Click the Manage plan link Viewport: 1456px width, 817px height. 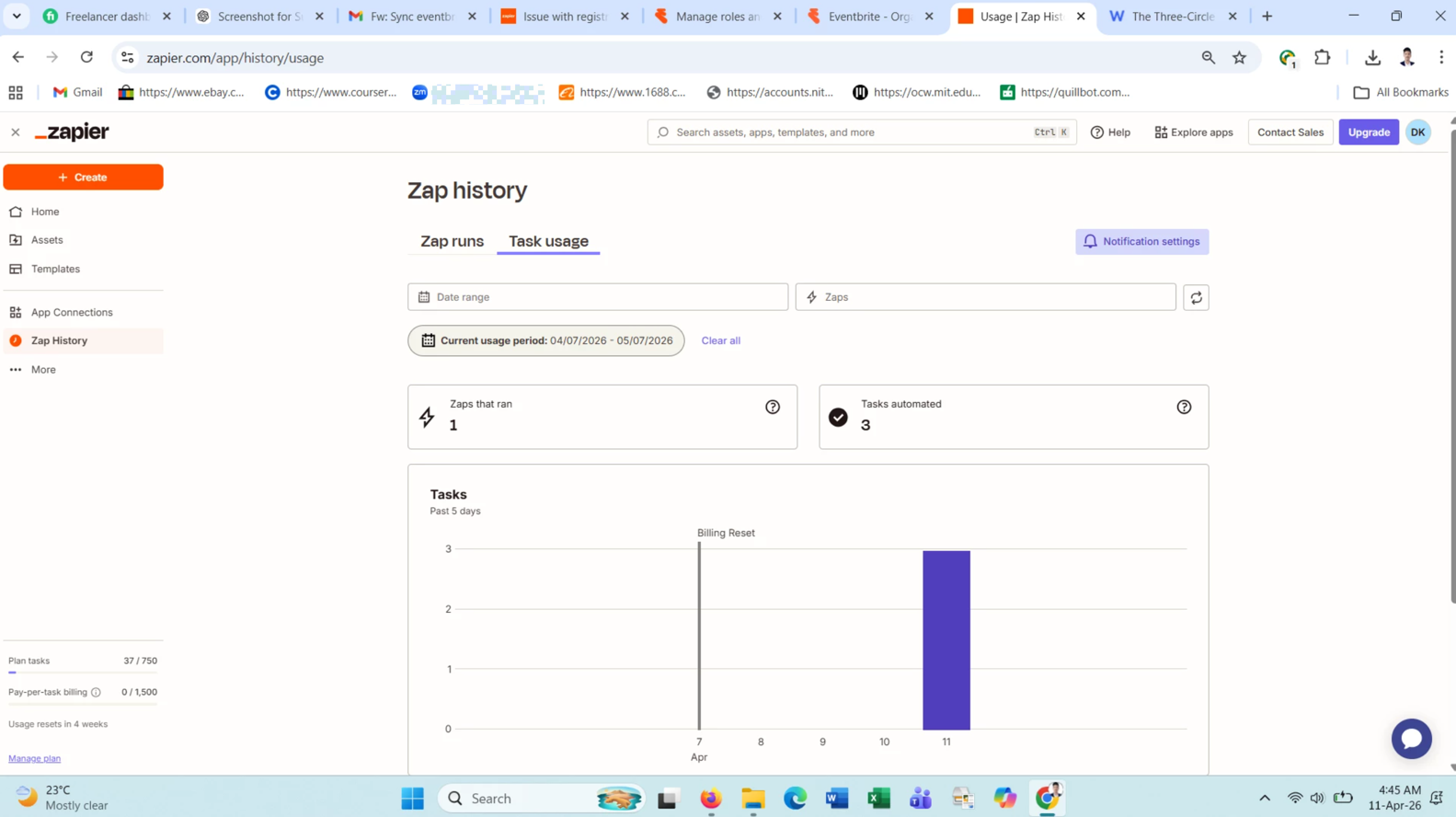(x=35, y=758)
